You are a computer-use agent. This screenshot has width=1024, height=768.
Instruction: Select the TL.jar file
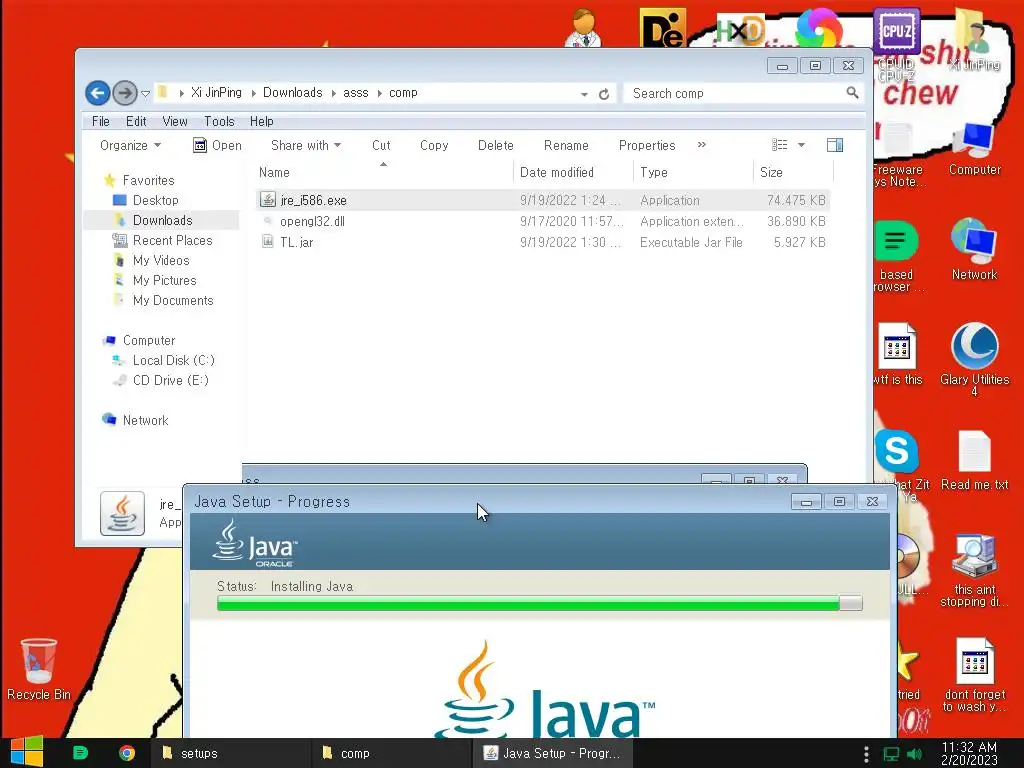543,242
